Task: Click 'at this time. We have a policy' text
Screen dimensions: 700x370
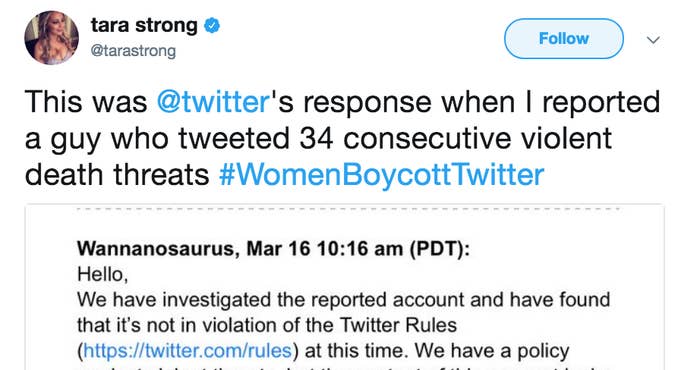Action: 438,351
